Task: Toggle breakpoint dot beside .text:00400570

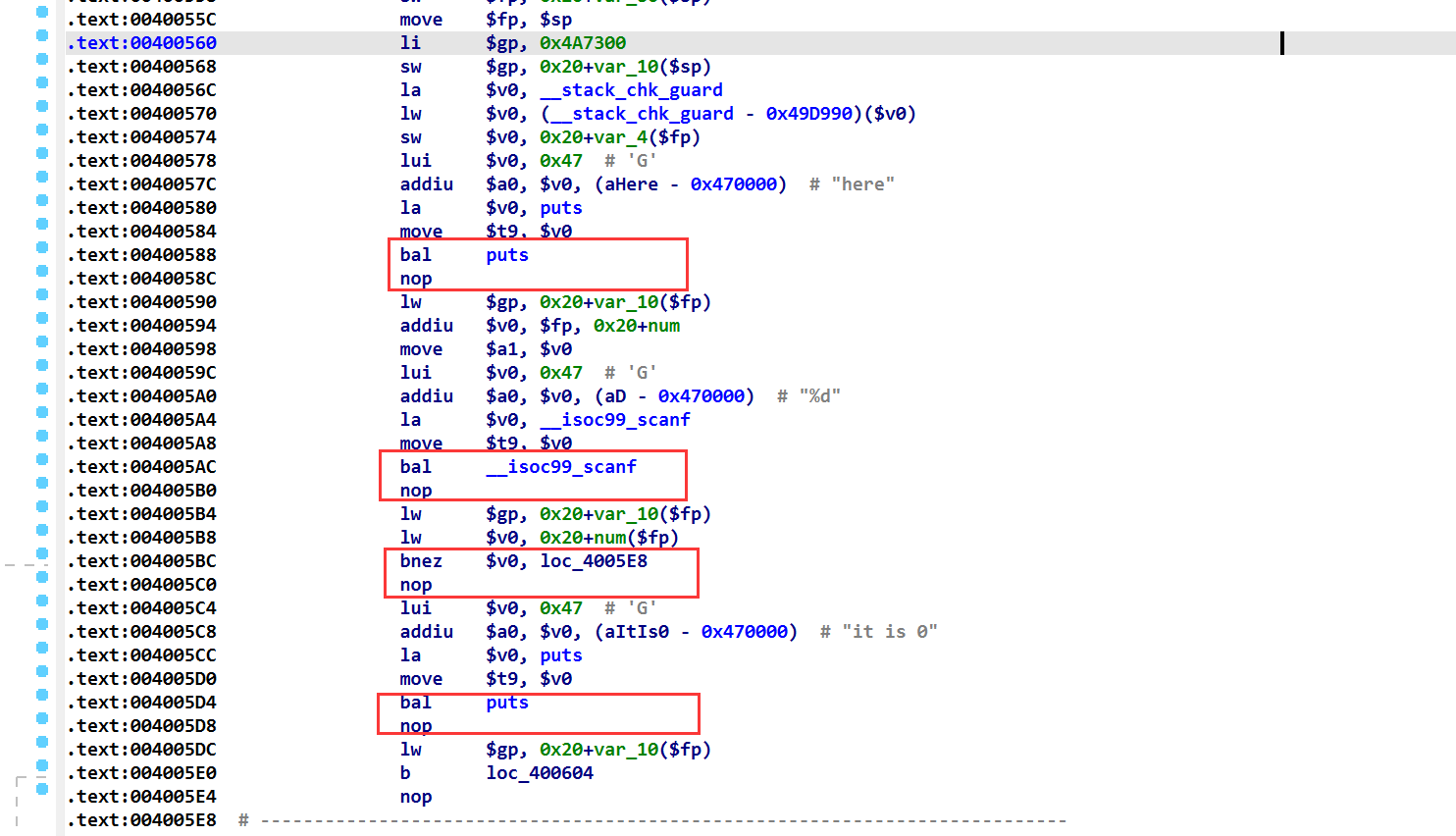Action: pos(42,106)
